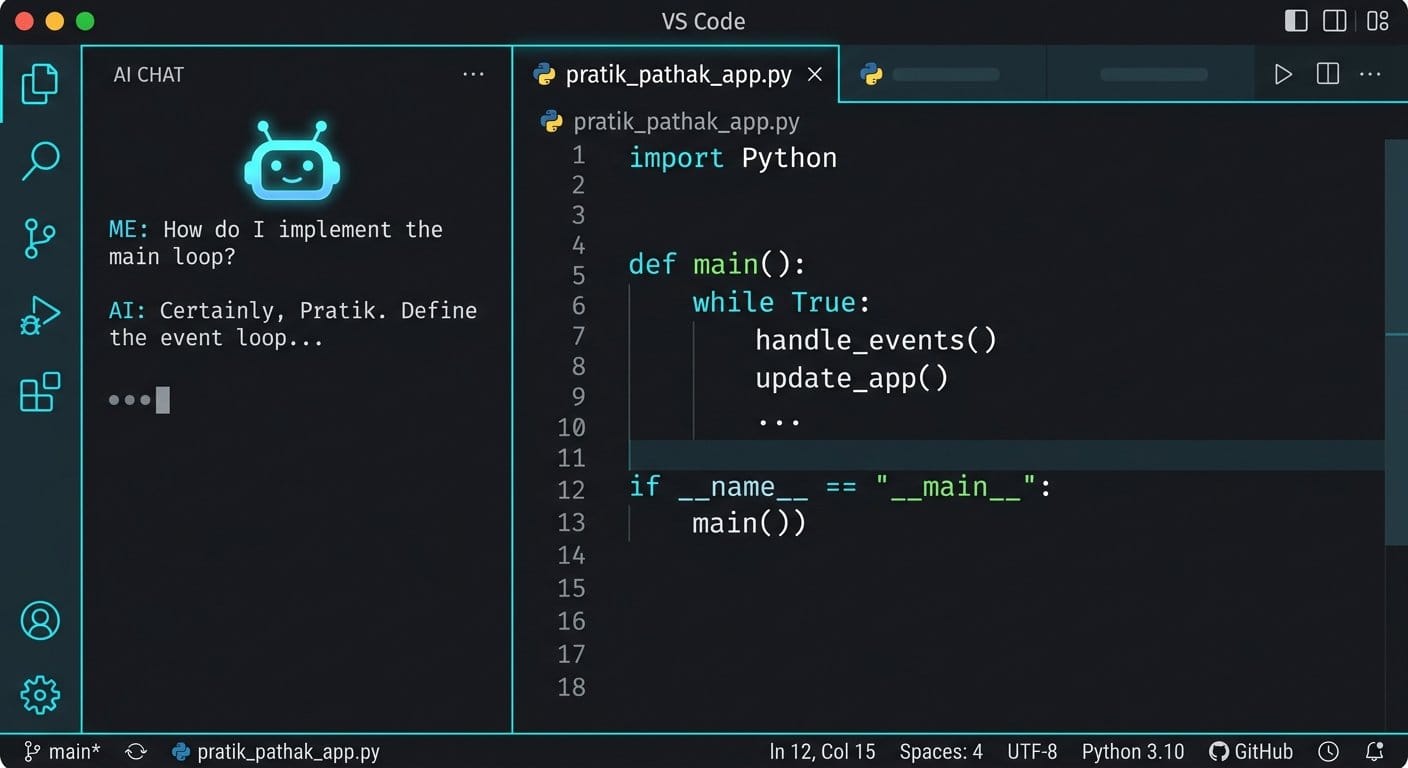Split the editor to the right
The height and width of the screenshot is (768, 1408).
(x=1328, y=74)
